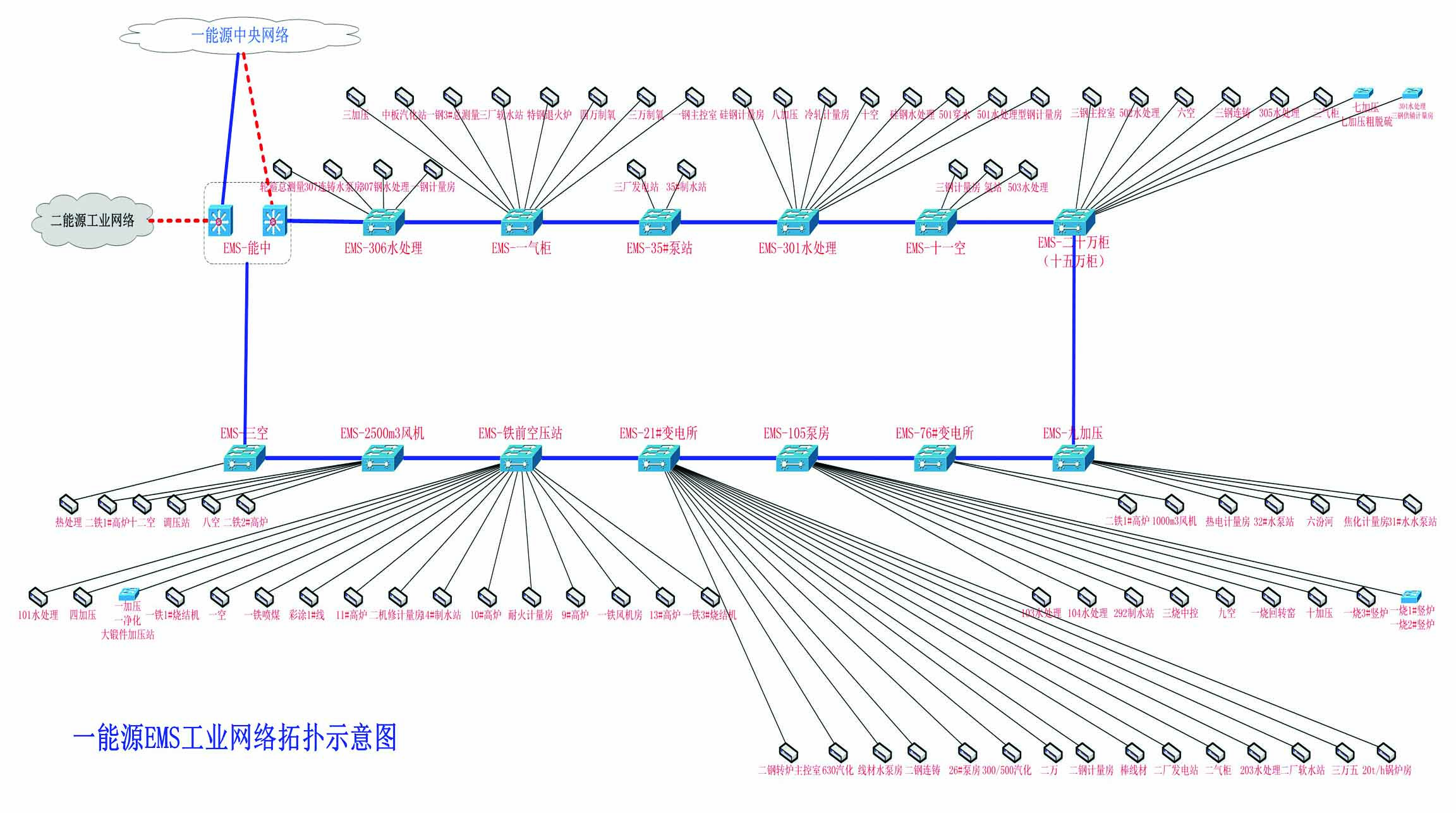Select the device icon above 六空
Image resolution: width=1456 pixels, height=813 pixels.
[x=1184, y=97]
